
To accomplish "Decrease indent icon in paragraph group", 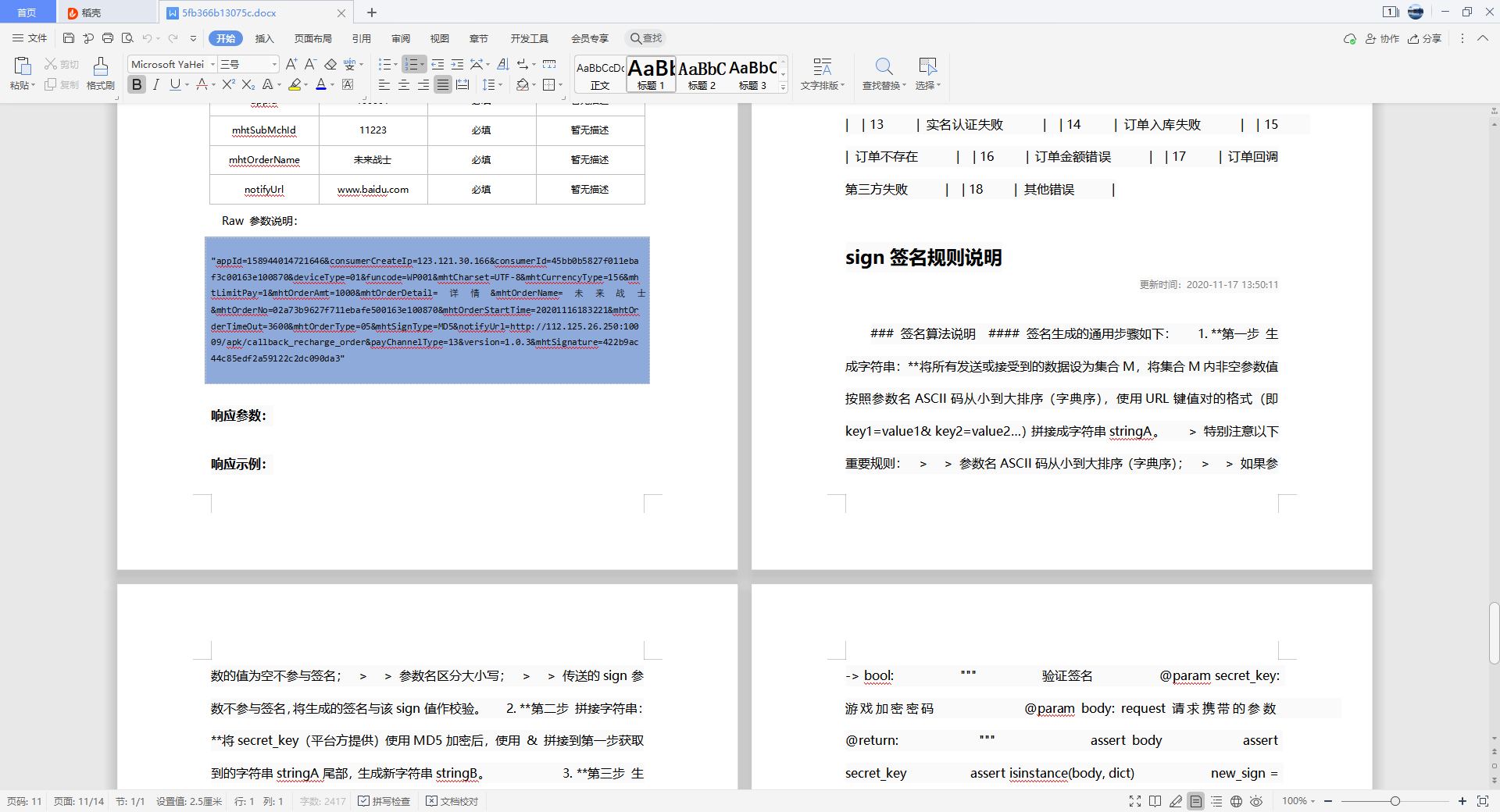I will (437, 64).
